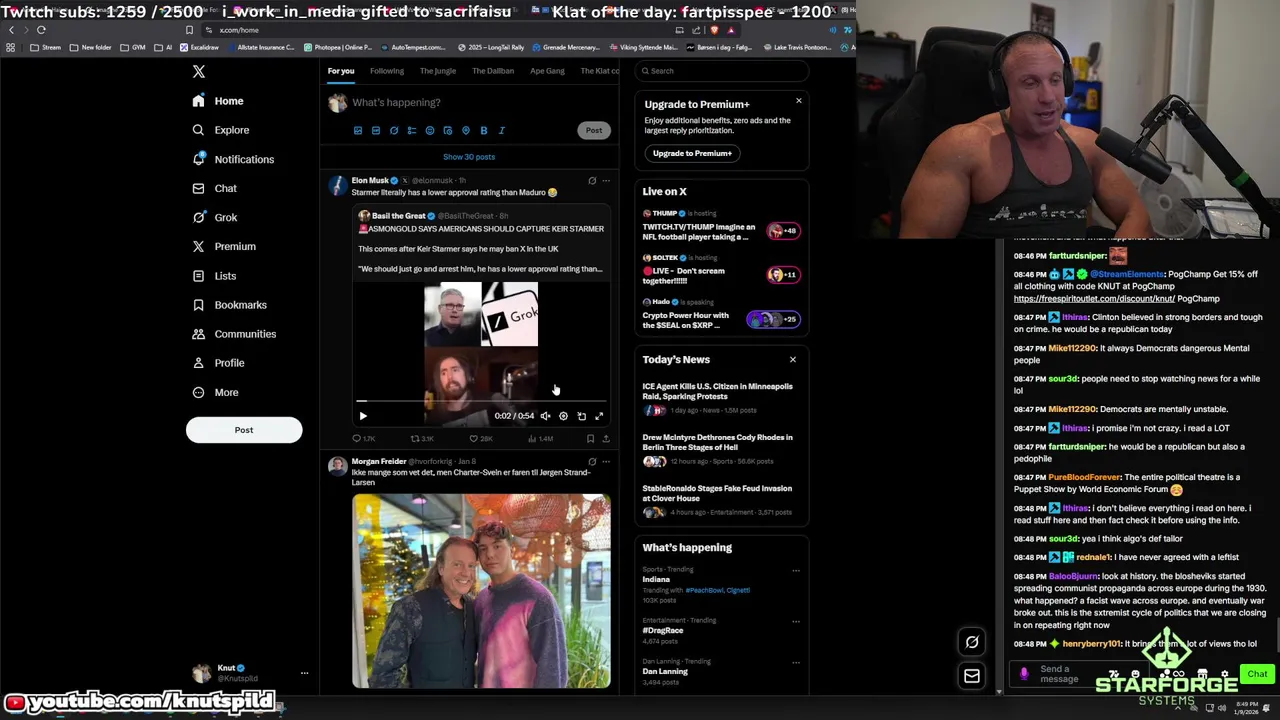The image size is (1280, 720).
Task: Open Notifications in the sidebar
Action: (x=232, y=159)
